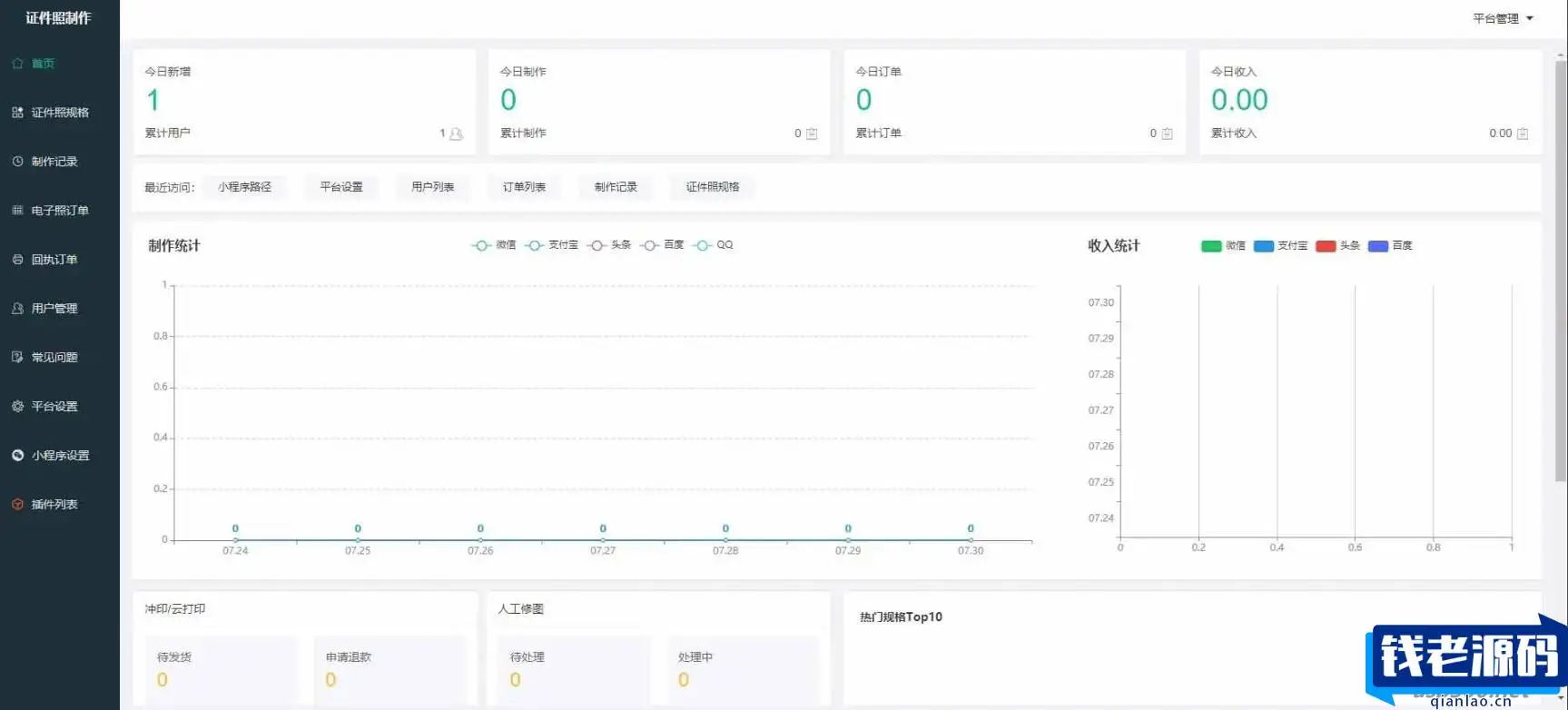Click the 制作统计 chart title
The width and height of the screenshot is (1568, 710).
coord(174,246)
